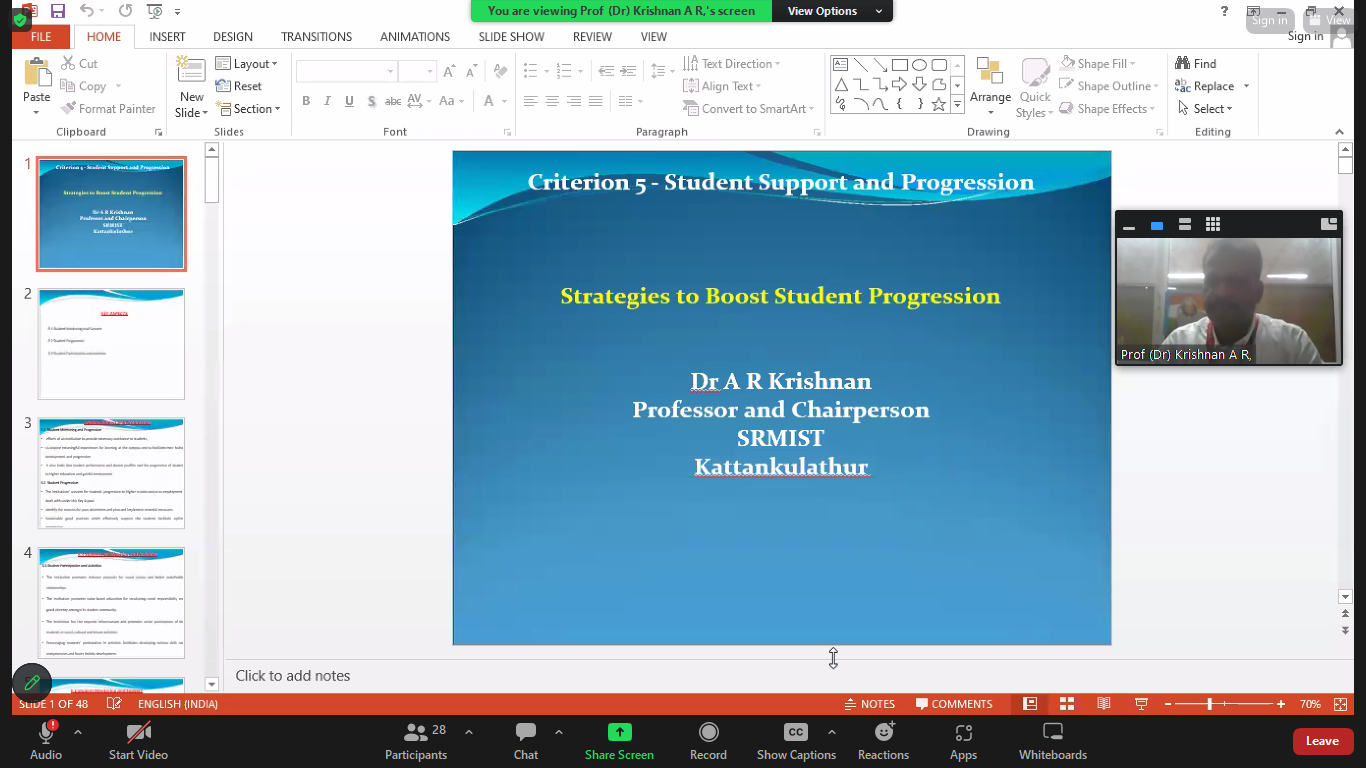Select the Format Painter tool

tap(107, 108)
